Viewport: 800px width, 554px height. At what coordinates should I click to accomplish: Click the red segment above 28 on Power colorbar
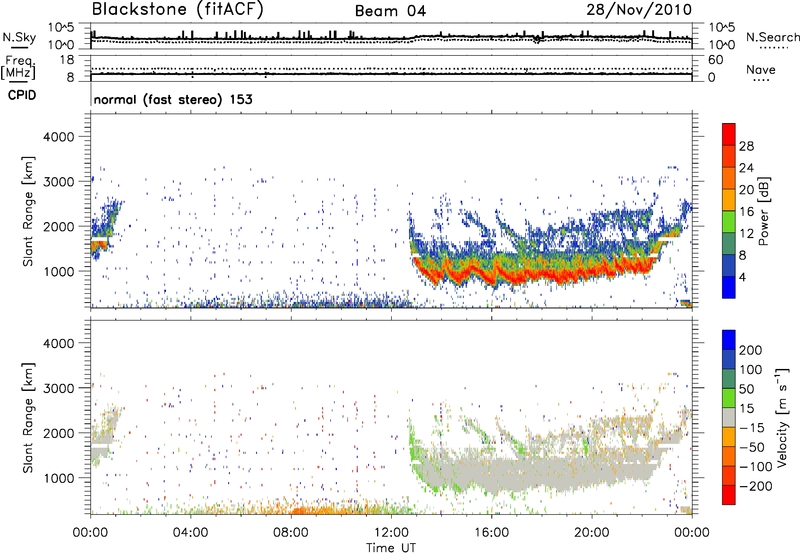[729, 134]
